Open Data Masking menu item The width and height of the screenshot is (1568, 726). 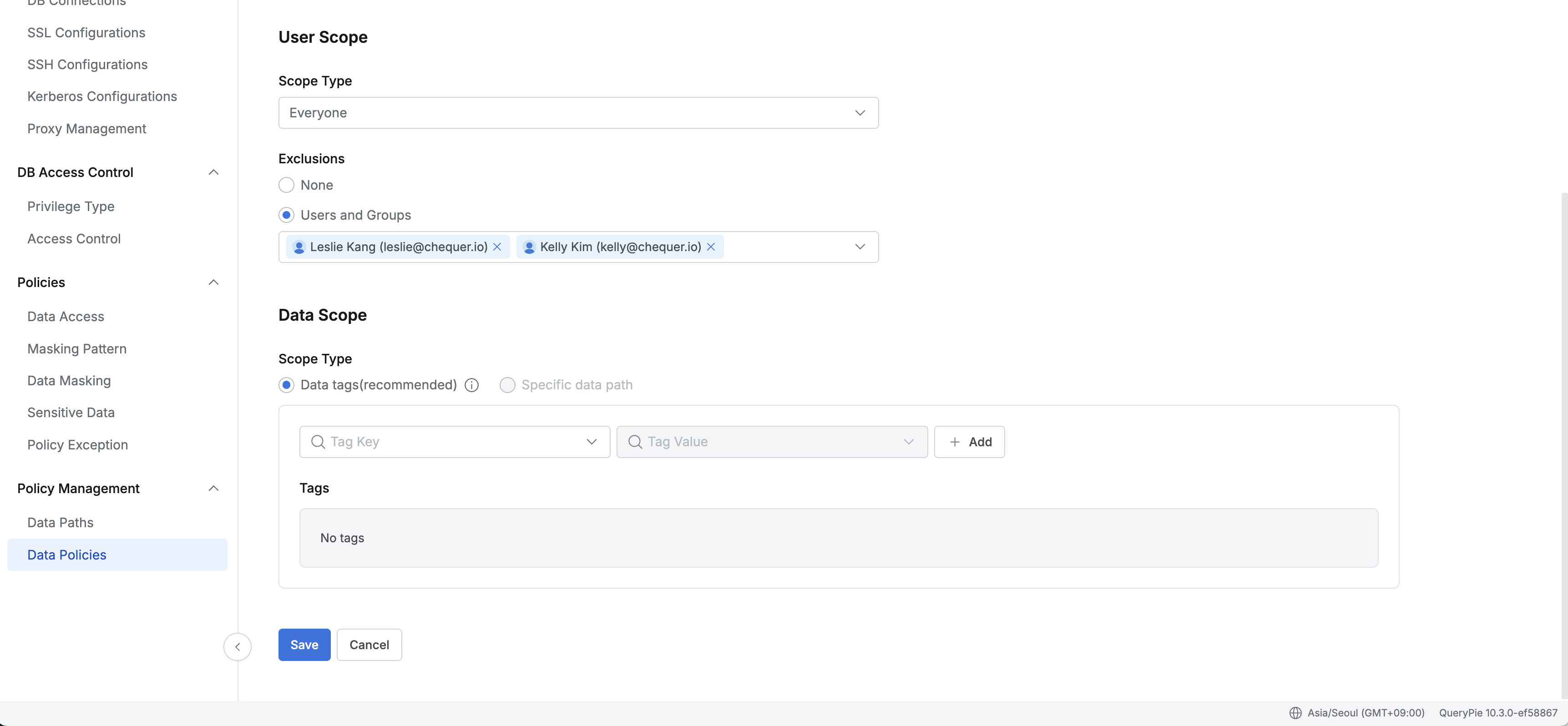click(x=69, y=380)
